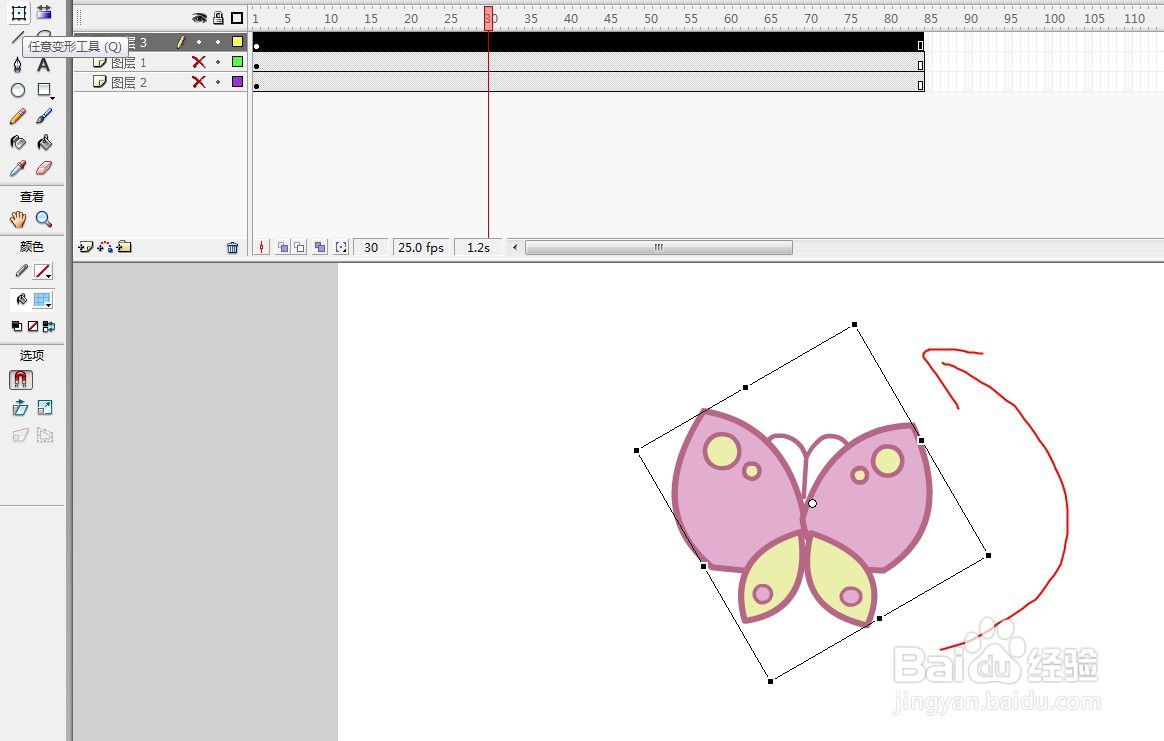Screen dimensions: 1164x741
Task: Toggle visibility of all layers (eye)
Action: coord(199,18)
